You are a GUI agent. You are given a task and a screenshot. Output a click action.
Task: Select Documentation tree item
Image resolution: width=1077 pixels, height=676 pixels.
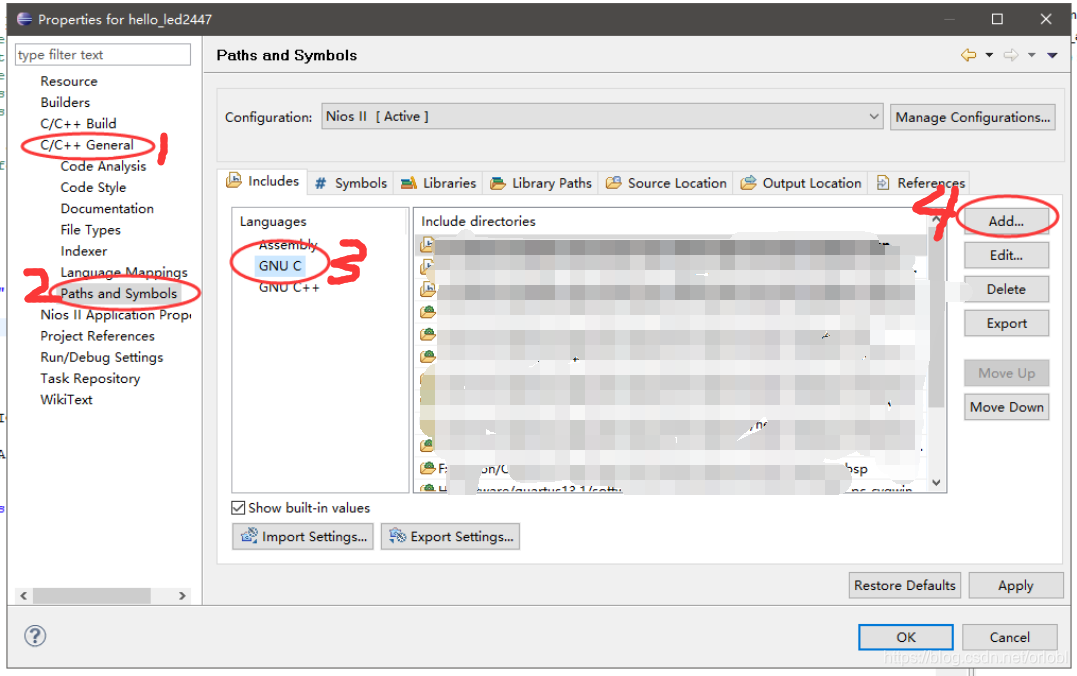(x=107, y=209)
